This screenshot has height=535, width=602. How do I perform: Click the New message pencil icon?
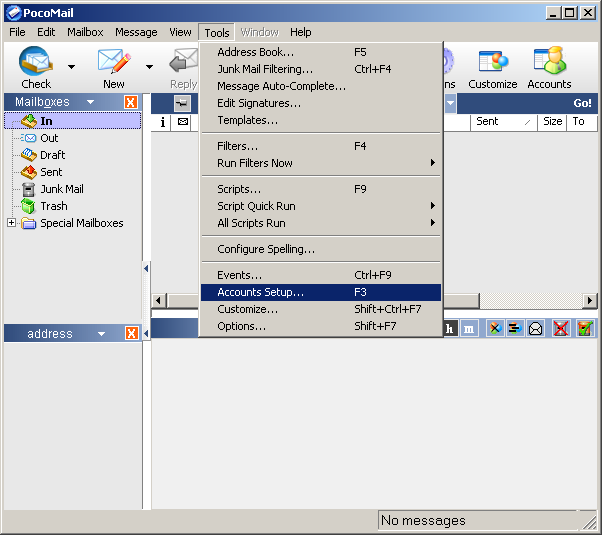113,62
